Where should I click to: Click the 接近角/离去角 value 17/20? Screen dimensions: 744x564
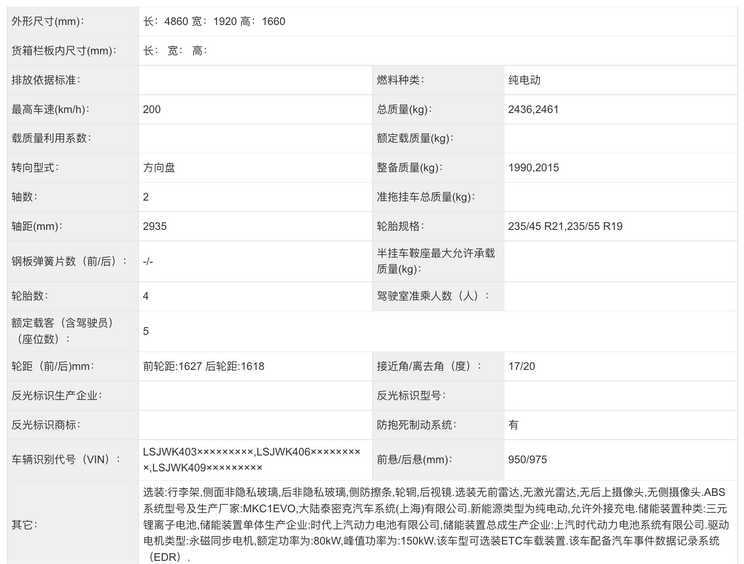point(522,366)
